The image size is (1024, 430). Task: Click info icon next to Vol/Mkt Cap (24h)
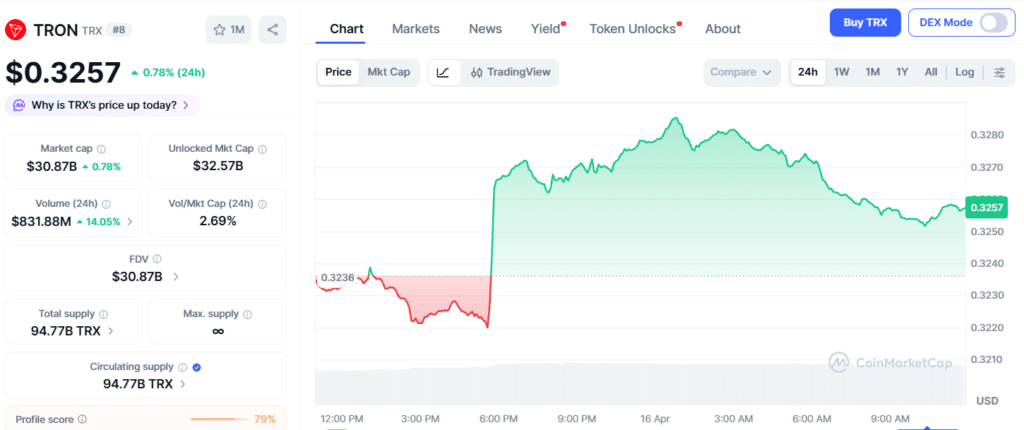pyautogui.click(x=262, y=204)
